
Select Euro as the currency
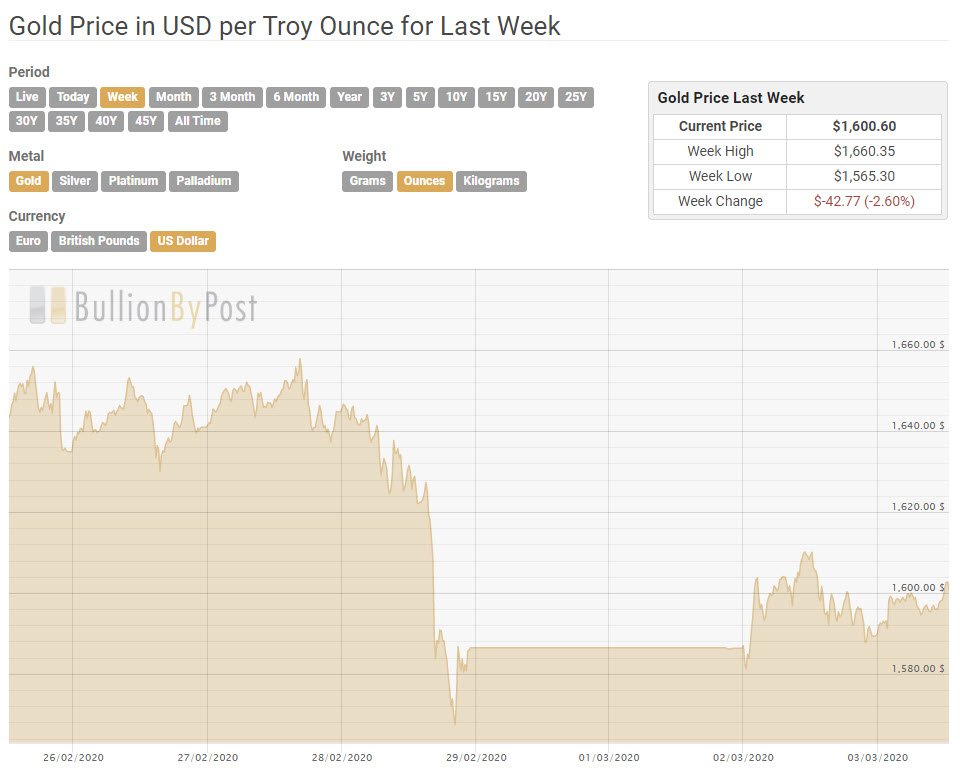tap(27, 241)
